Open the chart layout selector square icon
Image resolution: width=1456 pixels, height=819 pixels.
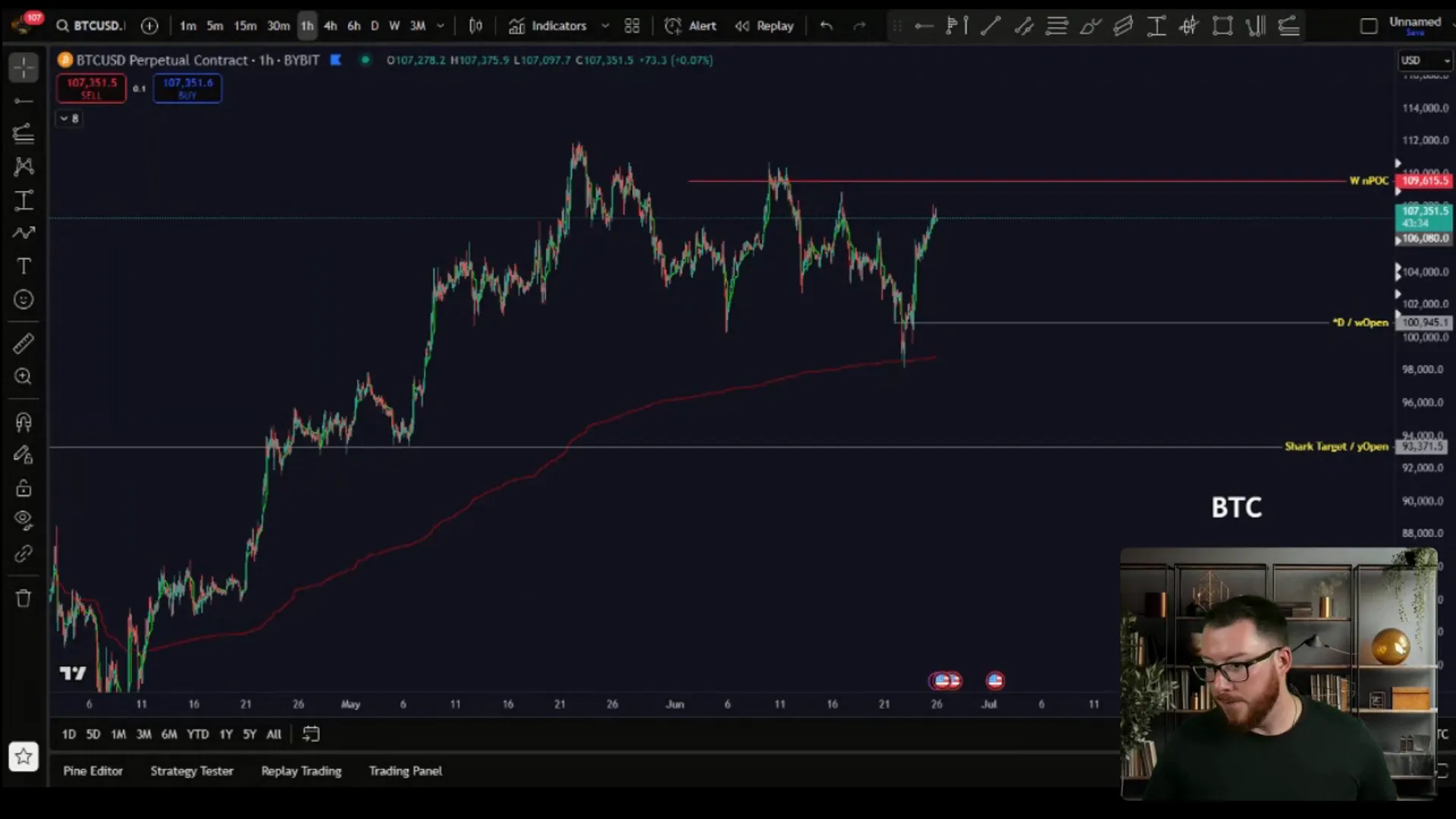coord(1369,26)
